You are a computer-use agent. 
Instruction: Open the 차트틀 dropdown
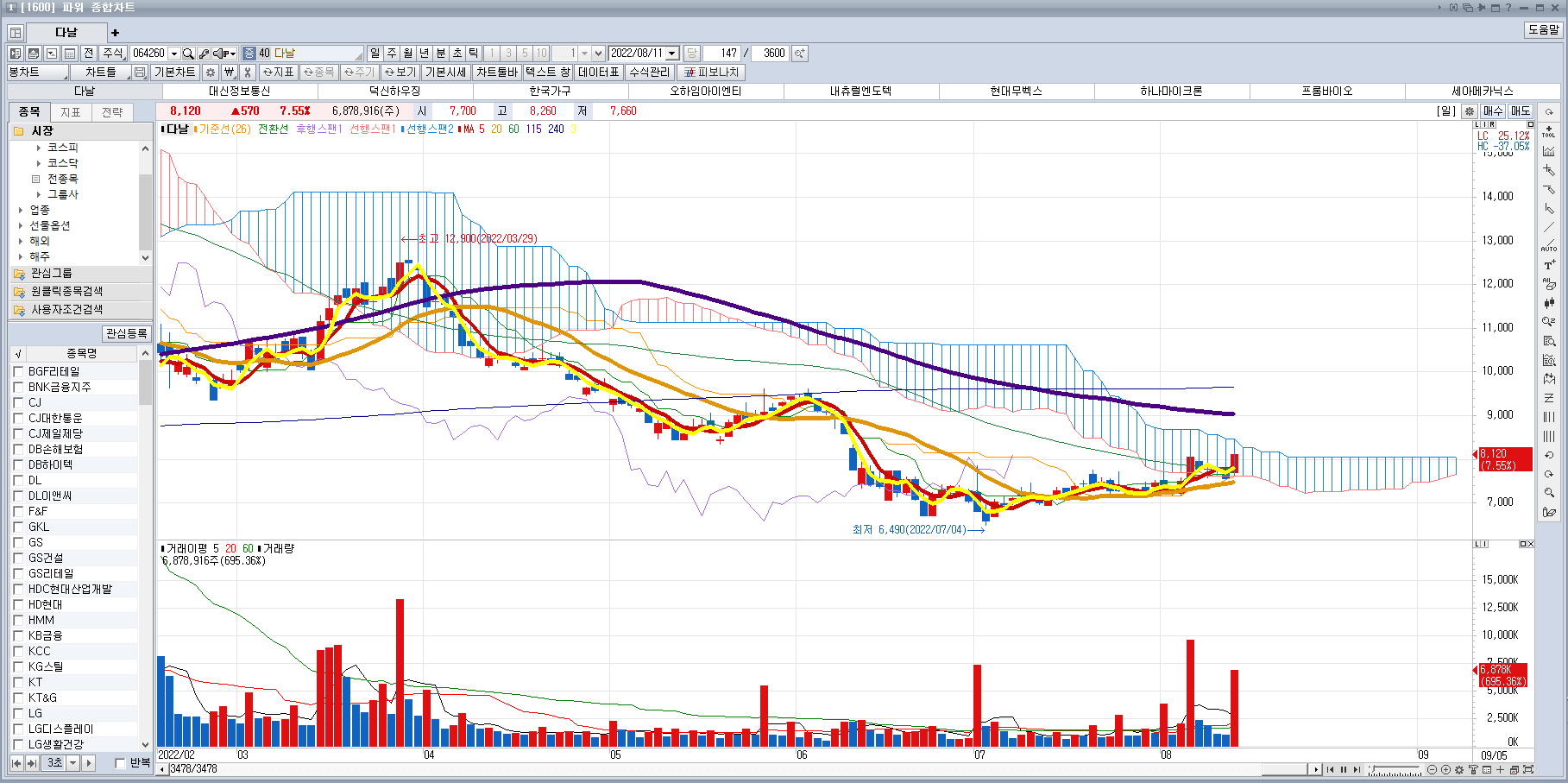point(101,73)
